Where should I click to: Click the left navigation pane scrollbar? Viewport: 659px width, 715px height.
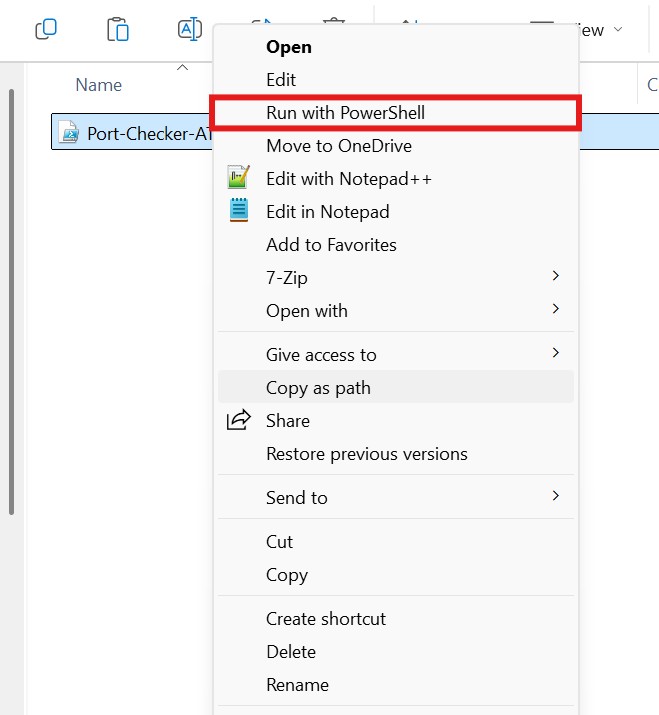coord(11,300)
